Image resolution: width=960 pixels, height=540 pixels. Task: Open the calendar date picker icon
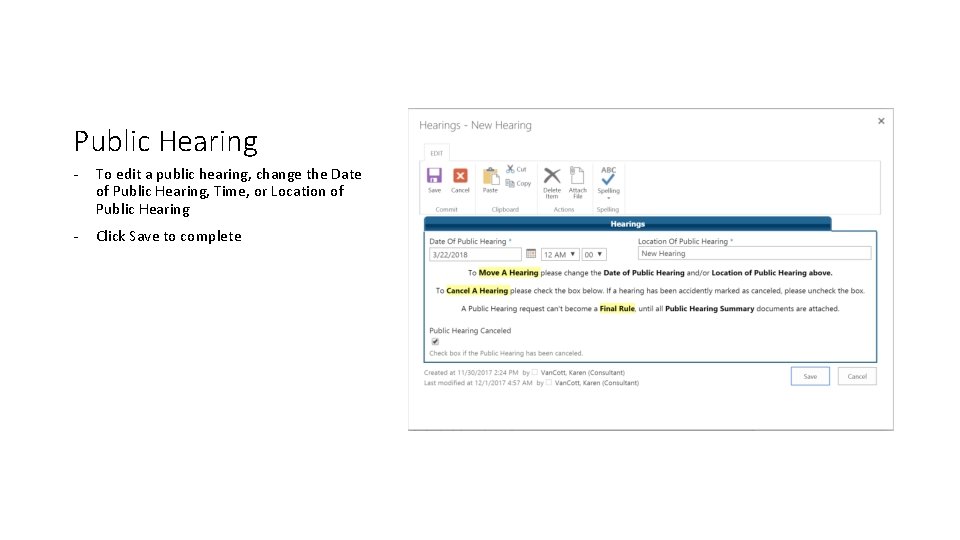click(x=531, y=253)
